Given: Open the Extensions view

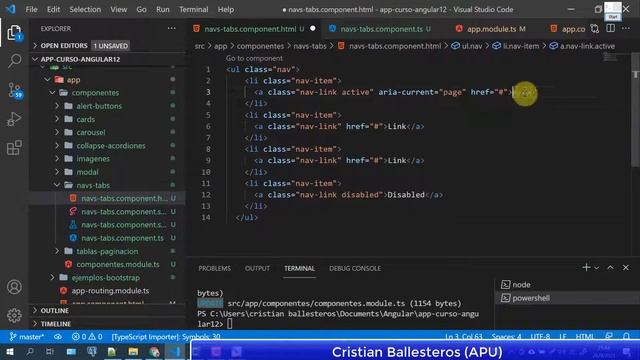Looking at the screenshot, I should pos(14,148).
